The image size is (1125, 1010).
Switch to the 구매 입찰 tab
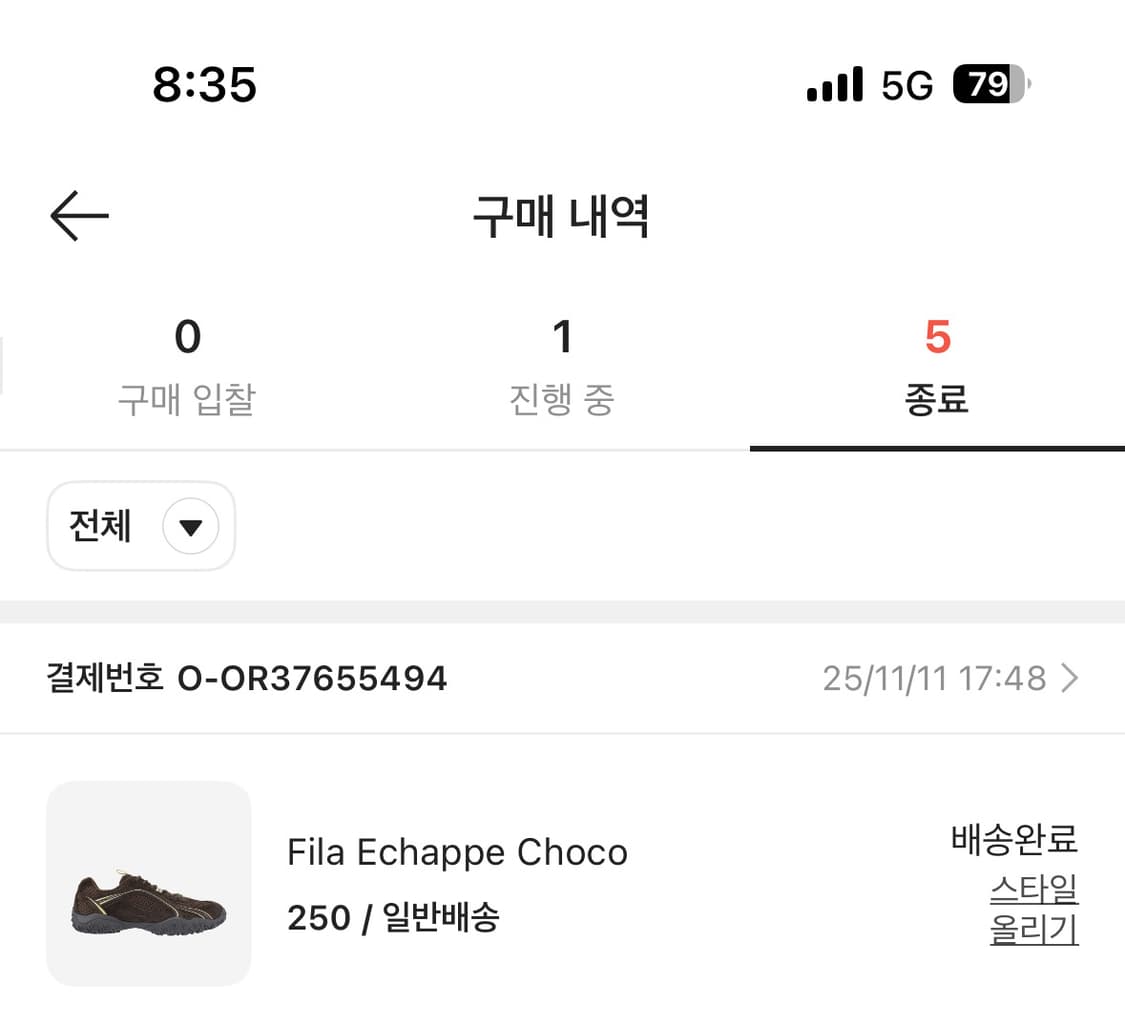click(x=186, y=368)
